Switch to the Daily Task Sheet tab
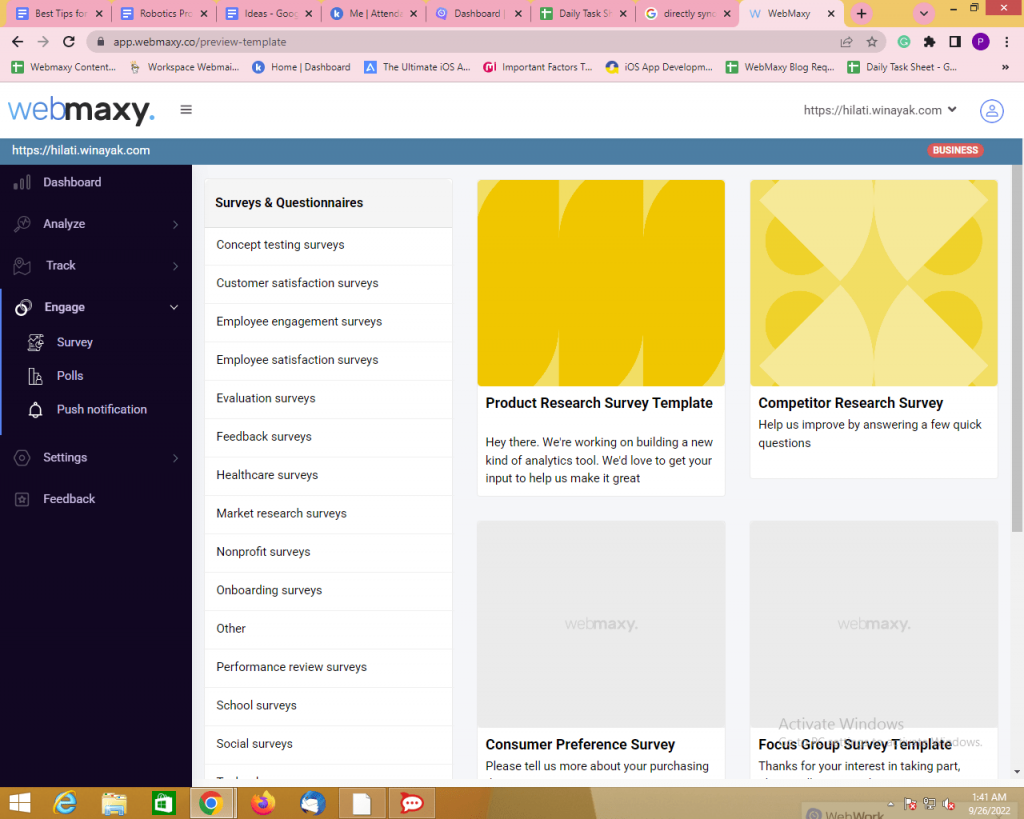The image size is (1024, 819). tap(584, 14)
